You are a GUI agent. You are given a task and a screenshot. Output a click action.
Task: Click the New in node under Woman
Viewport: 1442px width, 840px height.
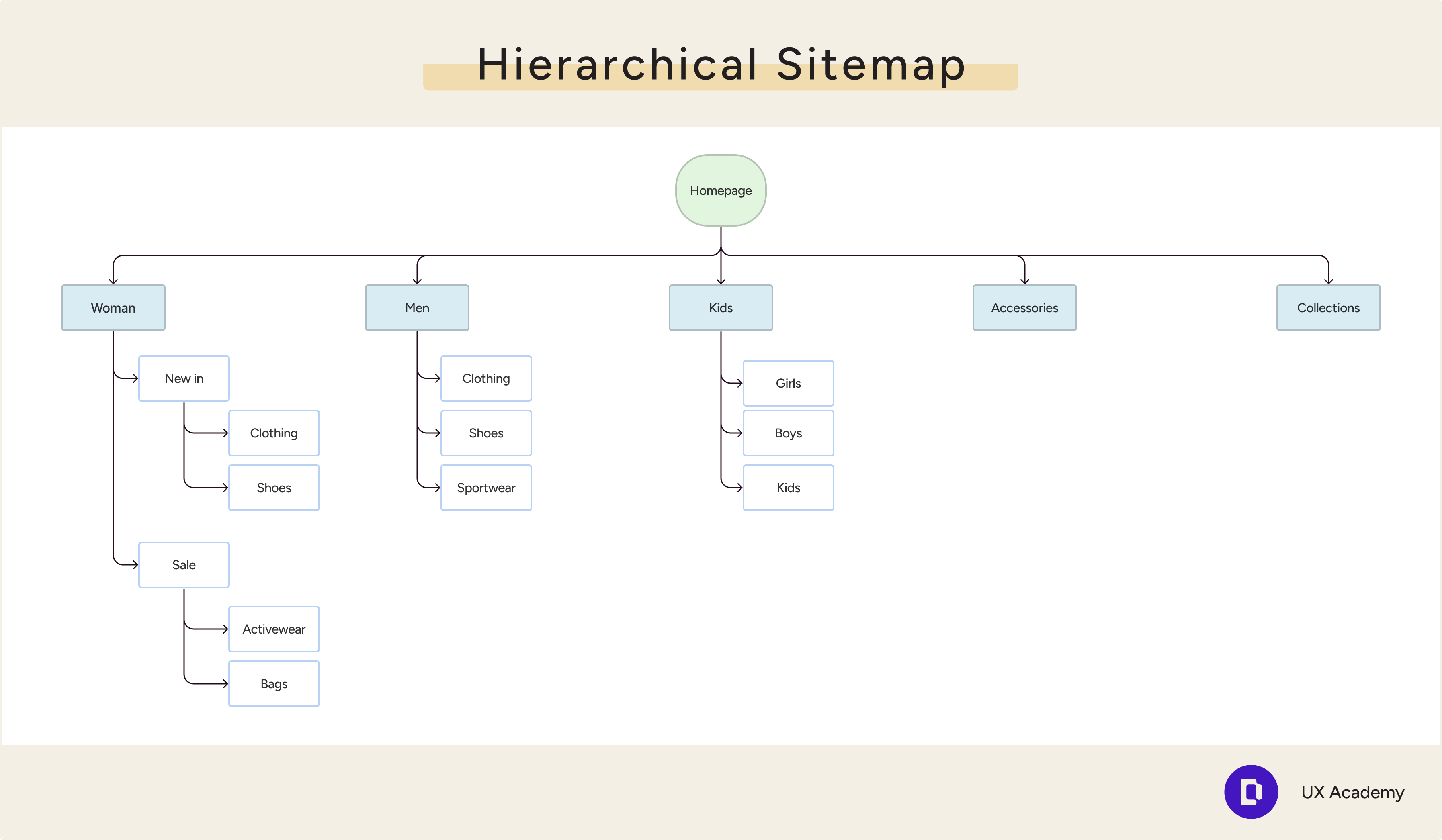[184, 378]
